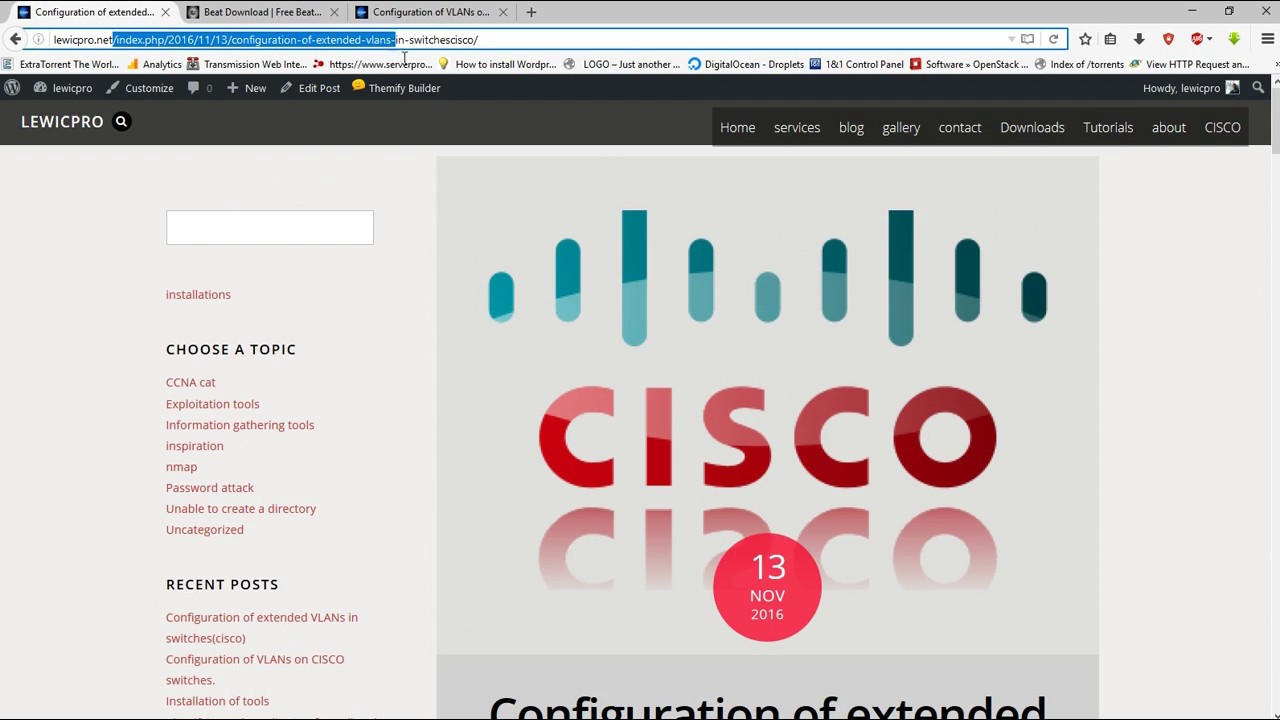The image size is (1280, 720).
Task: Open the Firefox hamburger menu
Action: 1267,39
